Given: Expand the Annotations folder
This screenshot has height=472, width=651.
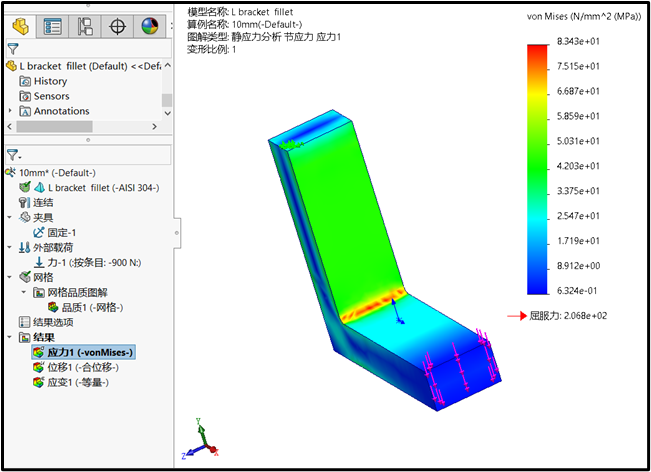Looking at the screenshot, I should (x=11, y=111).
